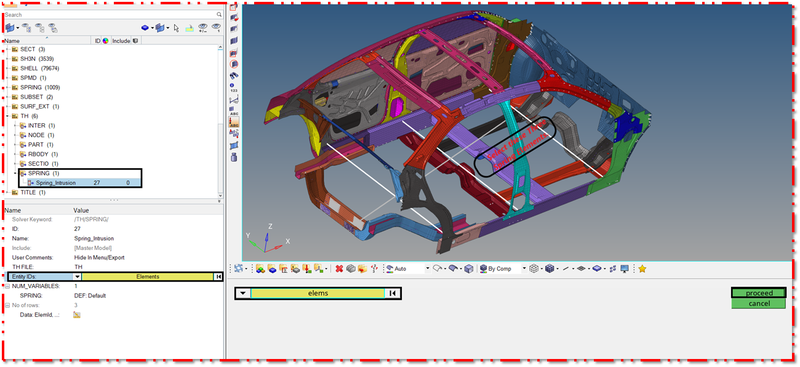
Task: Click the gold star favorites icon
Action: (x=642, y=268)
